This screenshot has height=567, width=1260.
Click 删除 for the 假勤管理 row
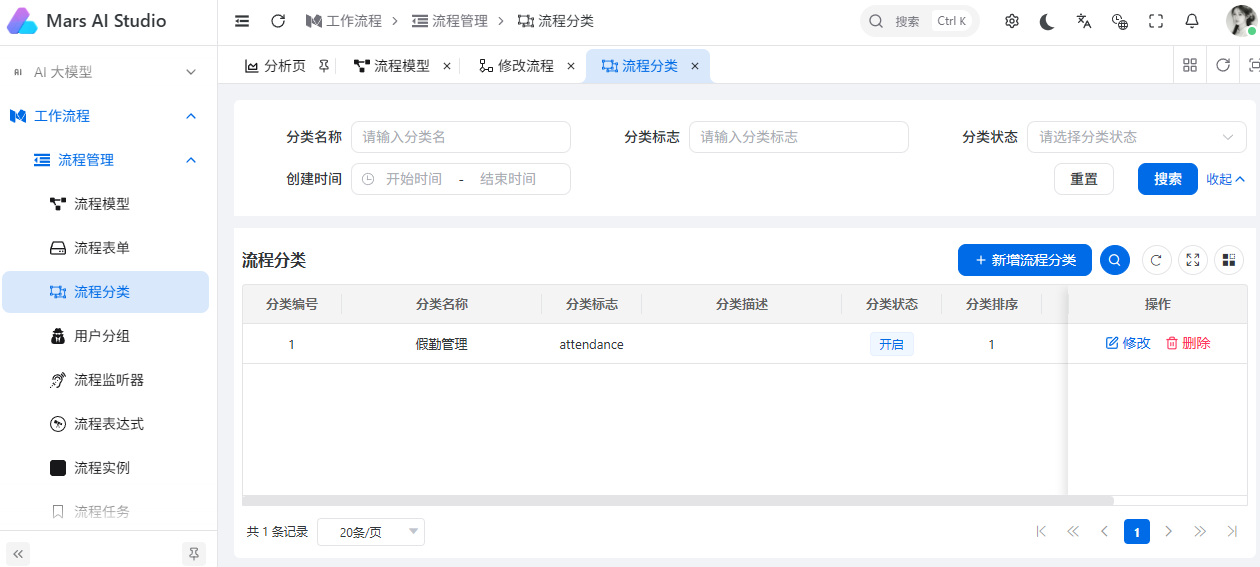point(1188,343)
